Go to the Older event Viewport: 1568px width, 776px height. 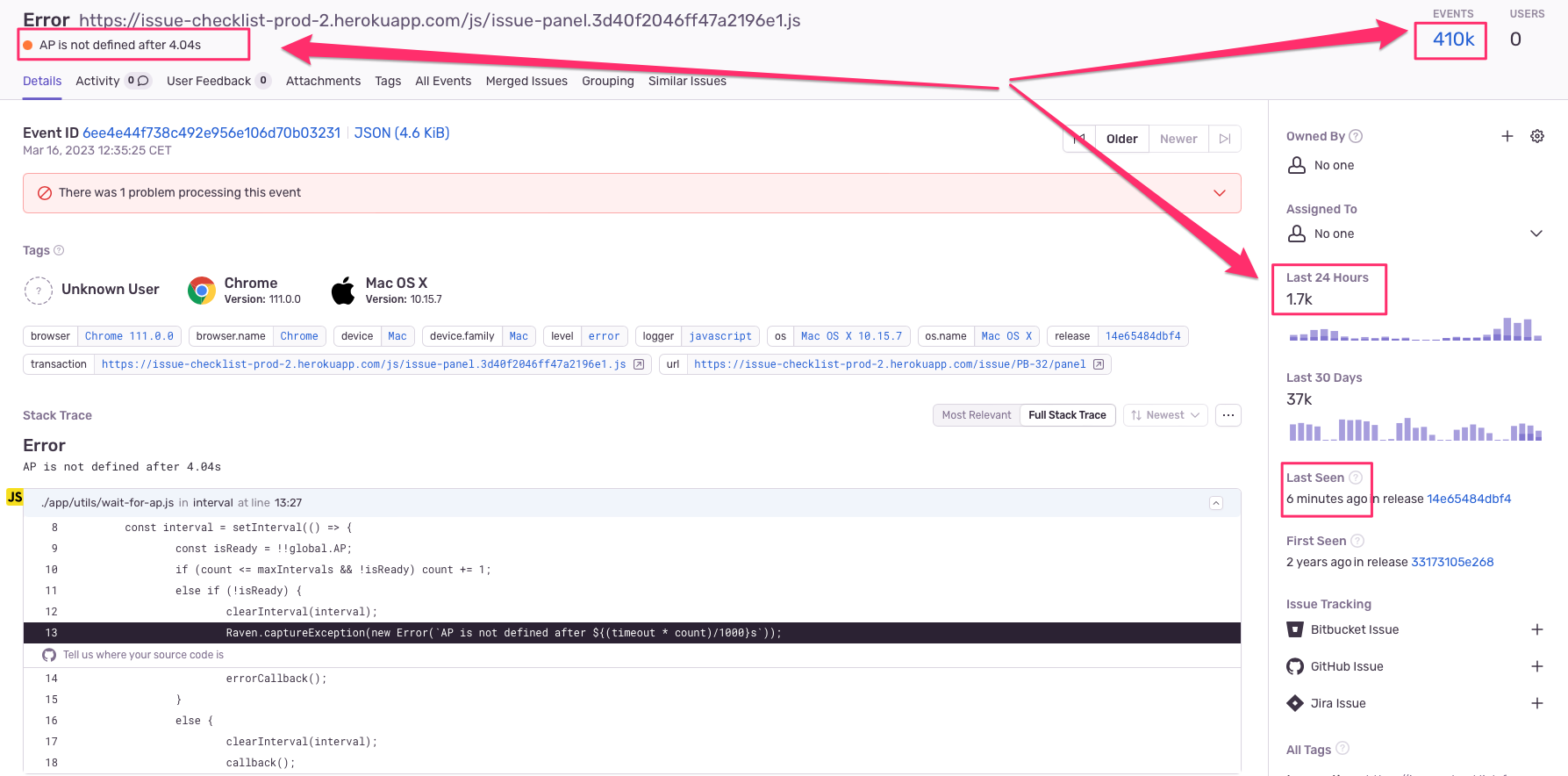tap(1121, 139)
